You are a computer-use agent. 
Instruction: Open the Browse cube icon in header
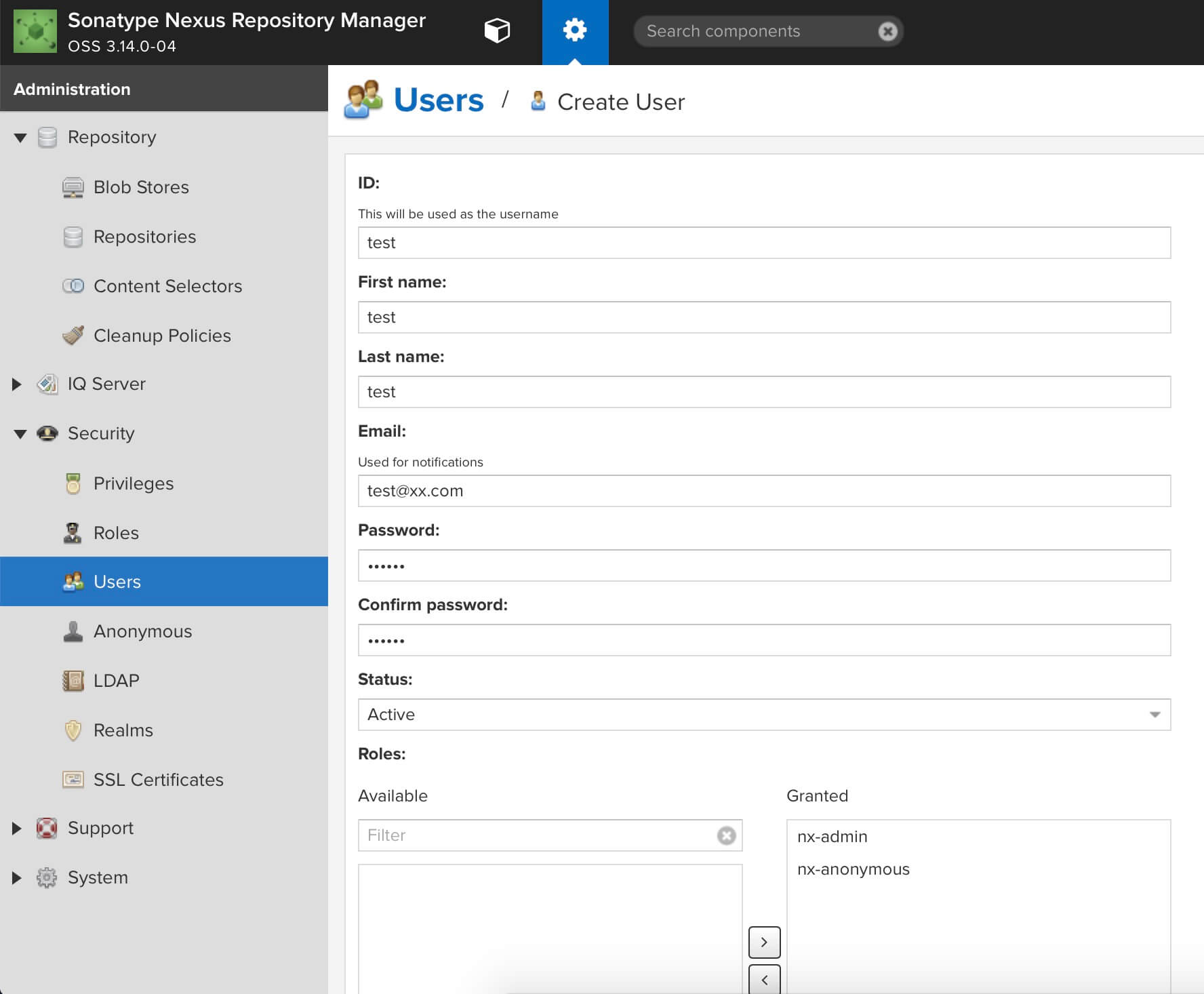tap(497, 31)
